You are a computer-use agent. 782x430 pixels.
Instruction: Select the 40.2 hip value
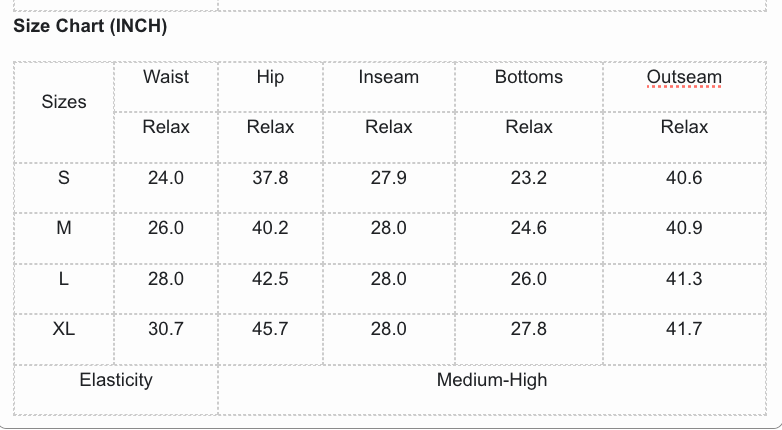tap(270, 228)
